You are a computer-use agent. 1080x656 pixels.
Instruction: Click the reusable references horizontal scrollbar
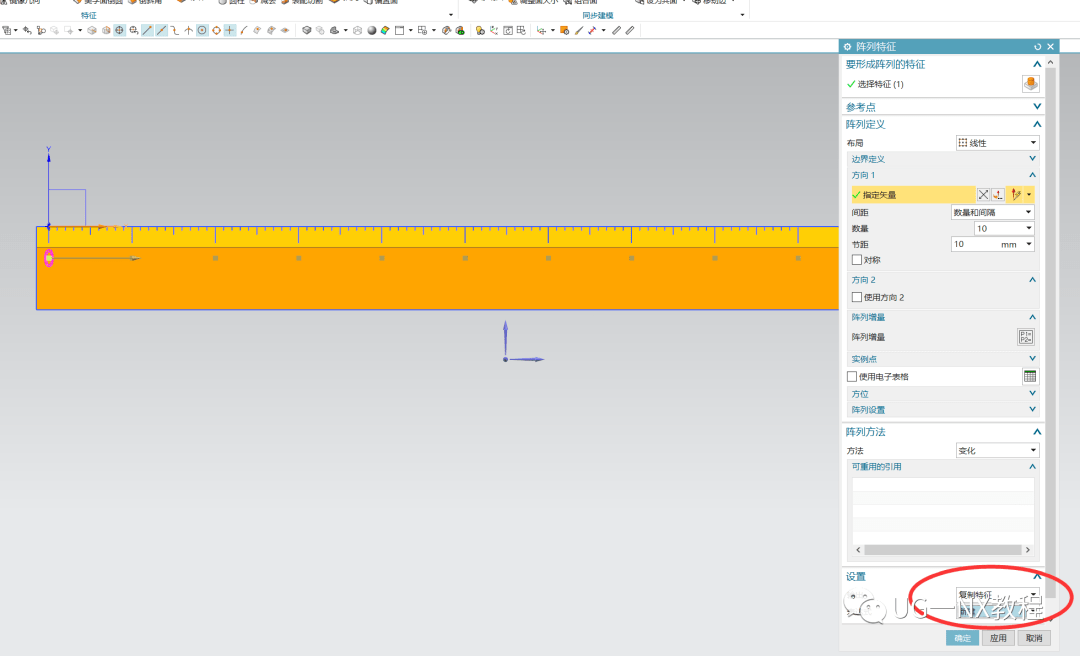[x=943, y=550]
